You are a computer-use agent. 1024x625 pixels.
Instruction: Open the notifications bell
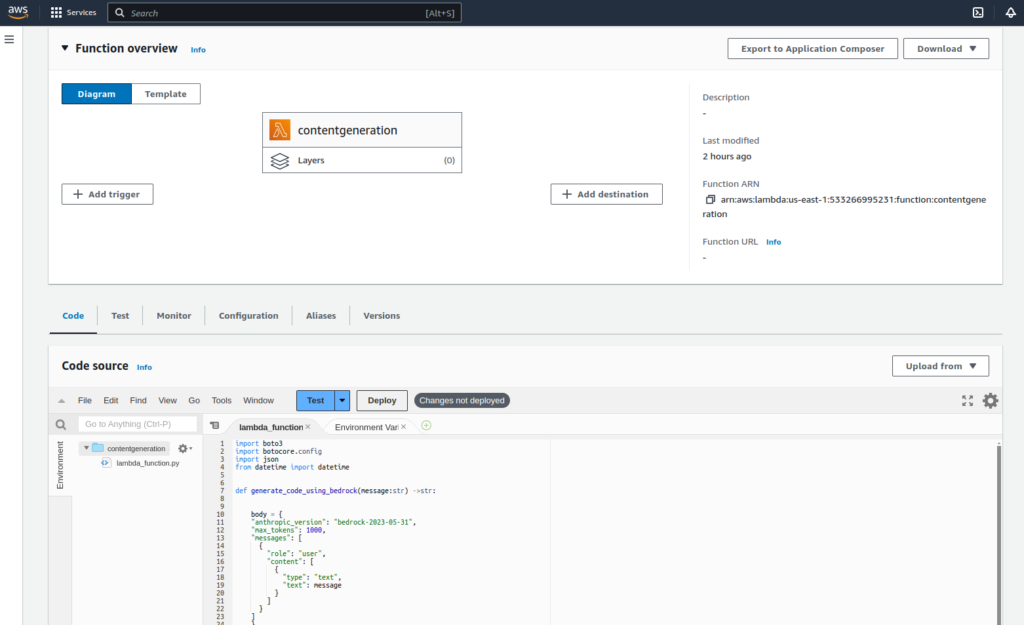(x=1010, y=12)
